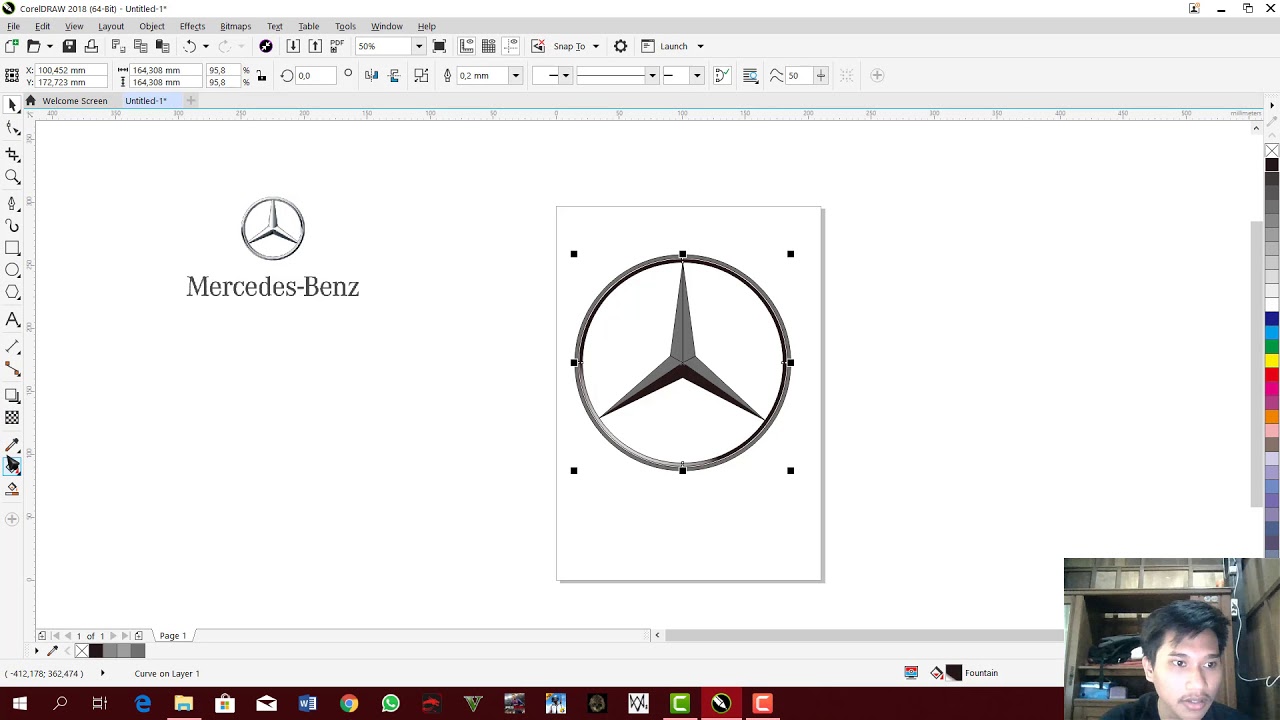This screenshot has width=1280, height=720.
Task: Publish the document to PDF
Action: pyautogui.click(x=337, y=46)
